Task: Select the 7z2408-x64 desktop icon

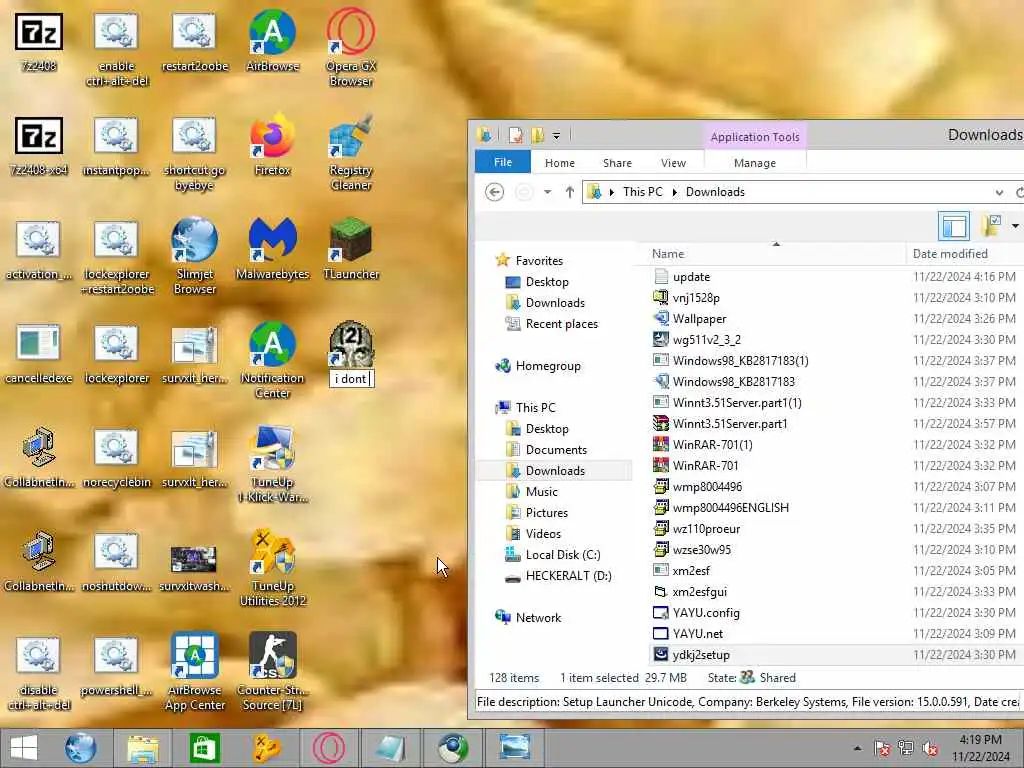Action: click(x=39, y=146)
